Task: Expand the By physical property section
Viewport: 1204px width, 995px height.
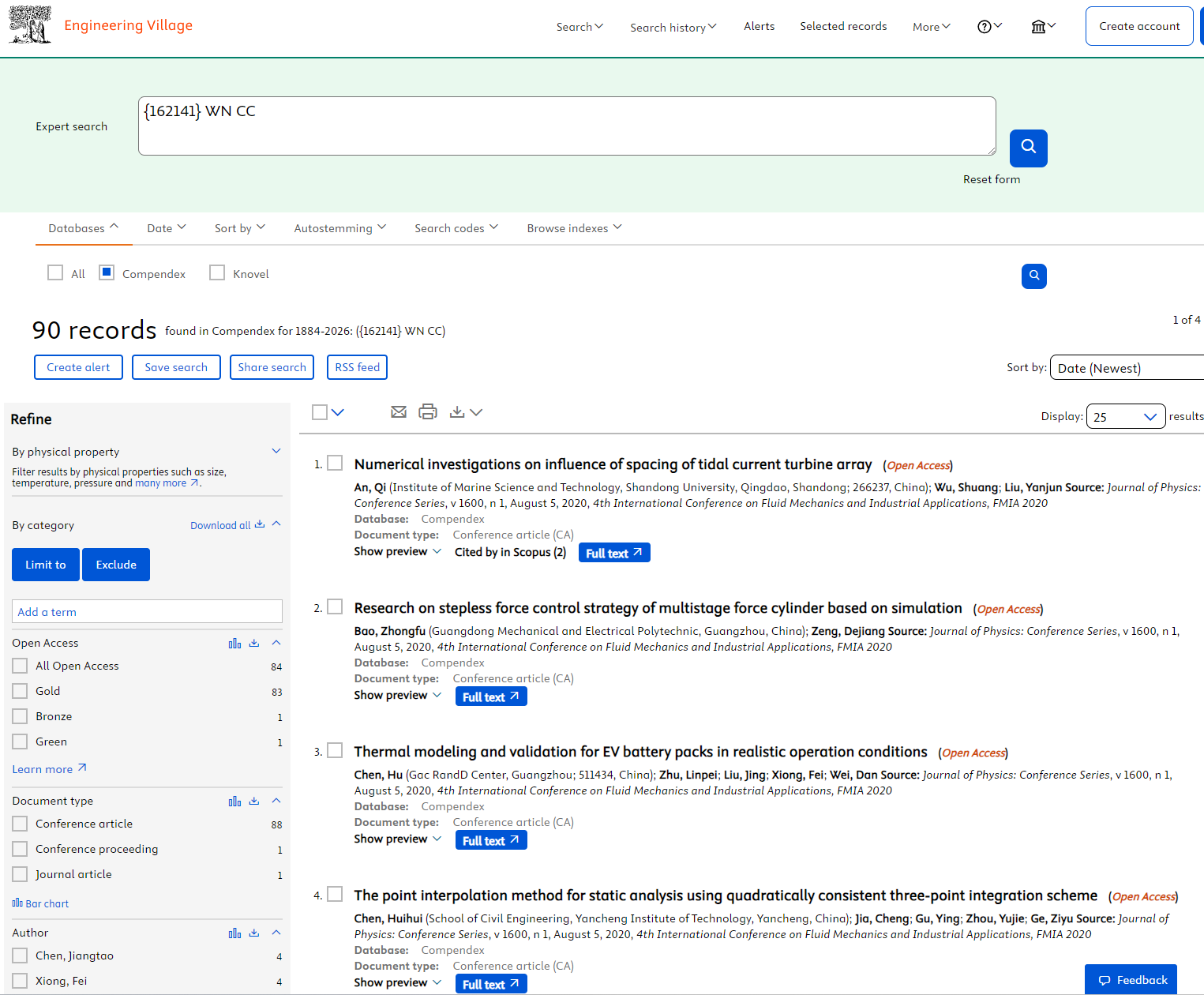Action: (276, 451)
